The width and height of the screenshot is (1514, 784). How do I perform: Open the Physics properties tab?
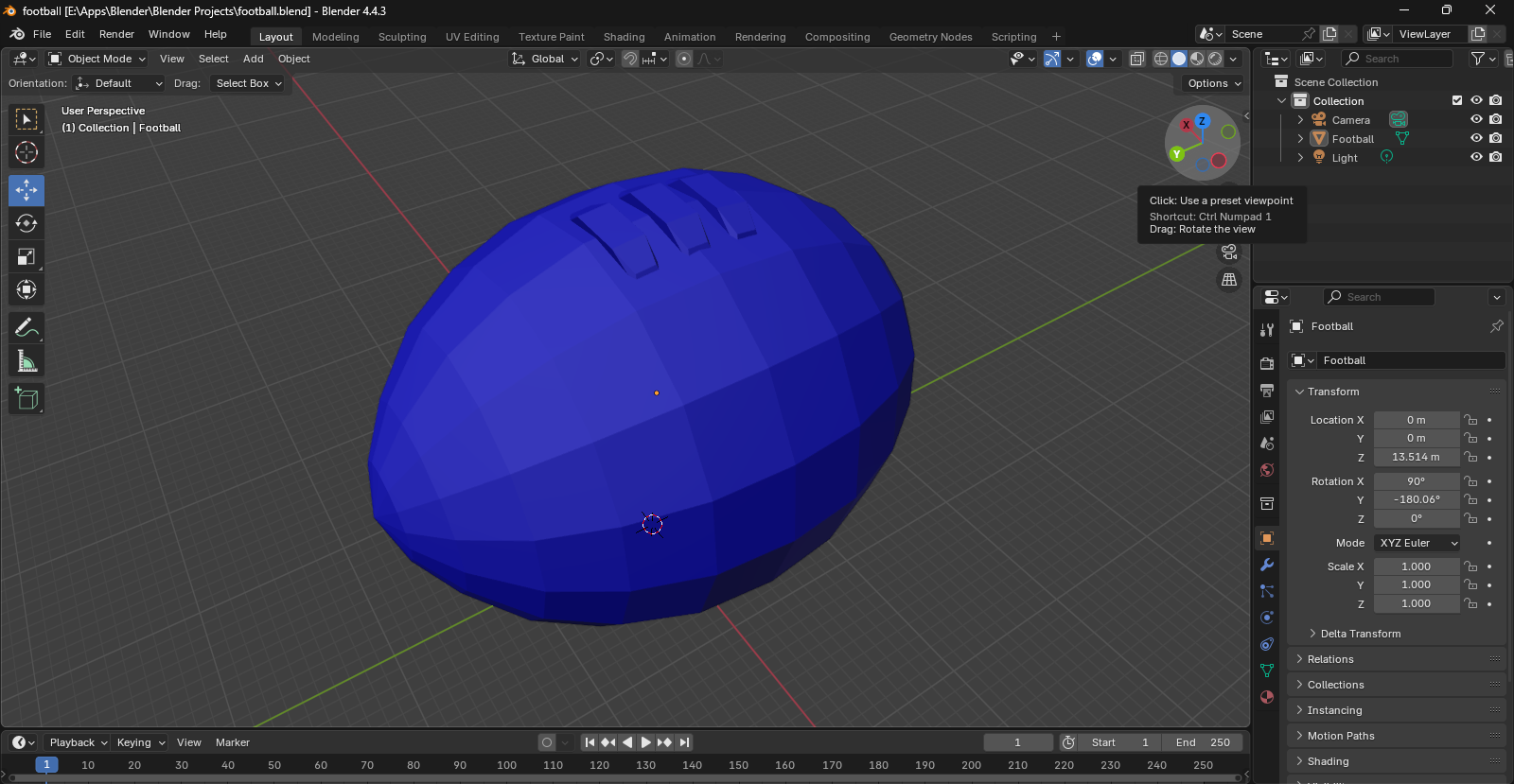(x=1267, y=618)
